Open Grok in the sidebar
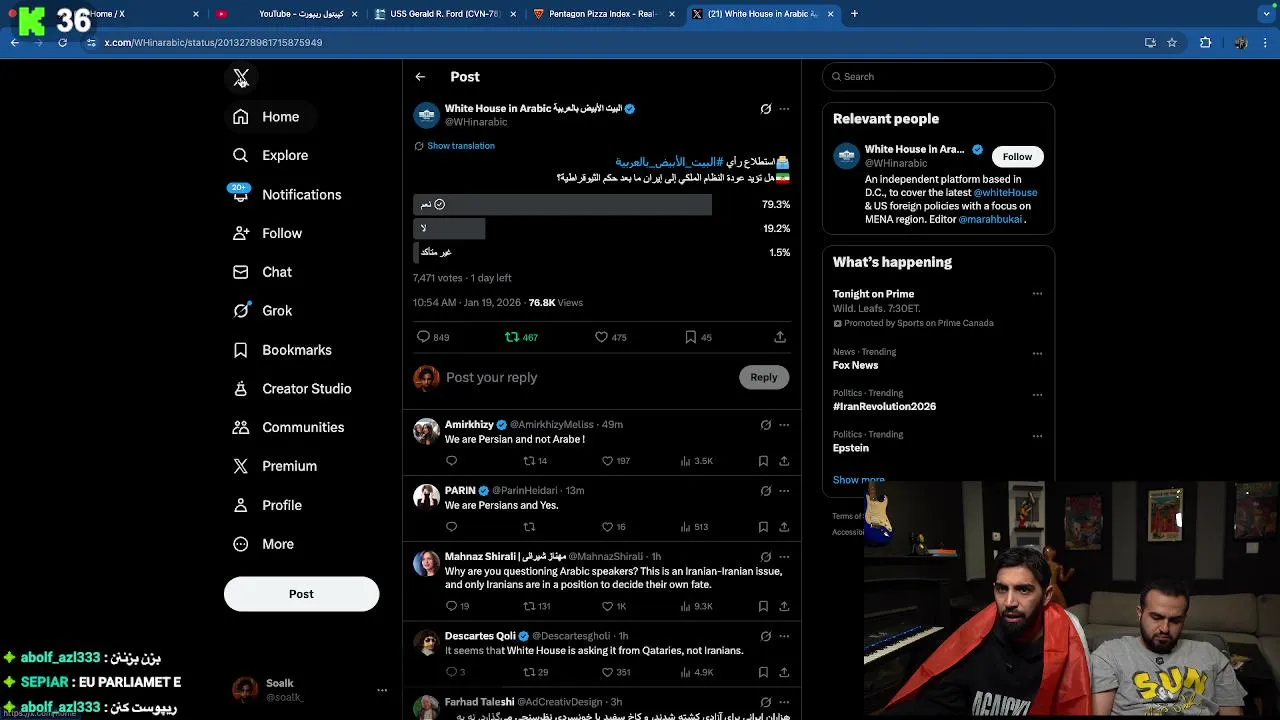 (x=261, y=311)
